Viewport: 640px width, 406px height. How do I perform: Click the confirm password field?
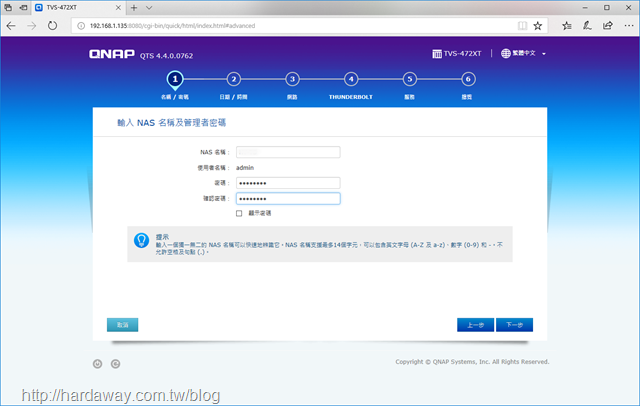(288, 199)
